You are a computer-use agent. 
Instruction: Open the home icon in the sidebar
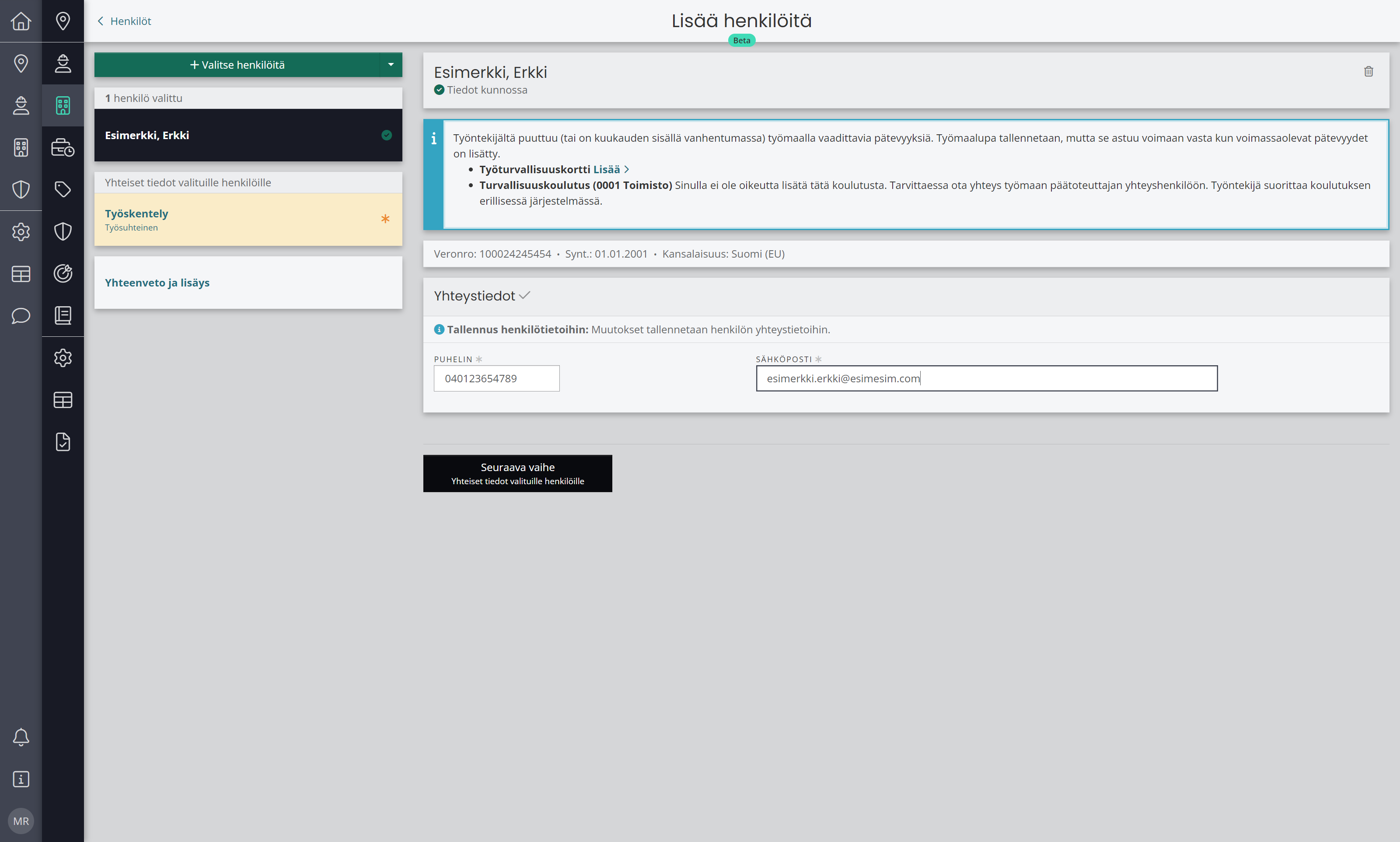(21, 21)
